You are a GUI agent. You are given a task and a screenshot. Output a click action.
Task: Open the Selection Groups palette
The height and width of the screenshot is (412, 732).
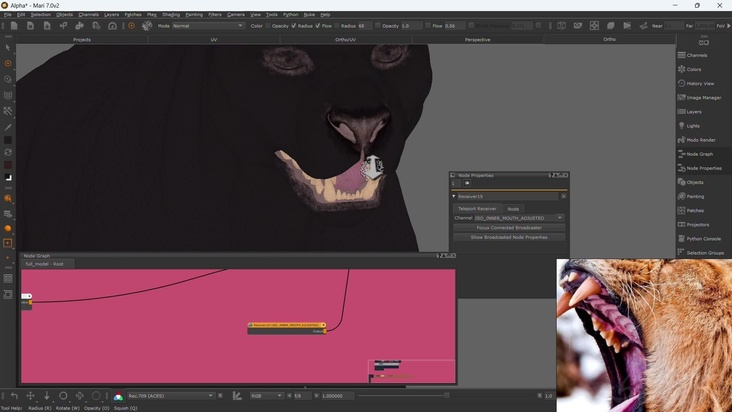click(704, 252)
